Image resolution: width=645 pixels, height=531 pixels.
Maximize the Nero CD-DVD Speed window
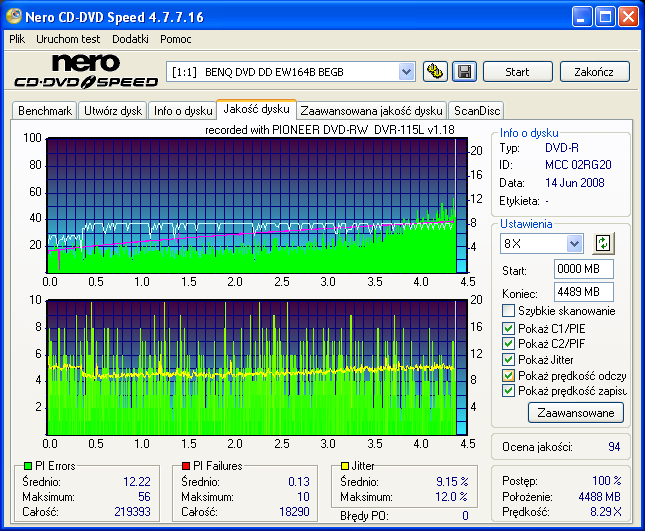[x=605, y=16]
